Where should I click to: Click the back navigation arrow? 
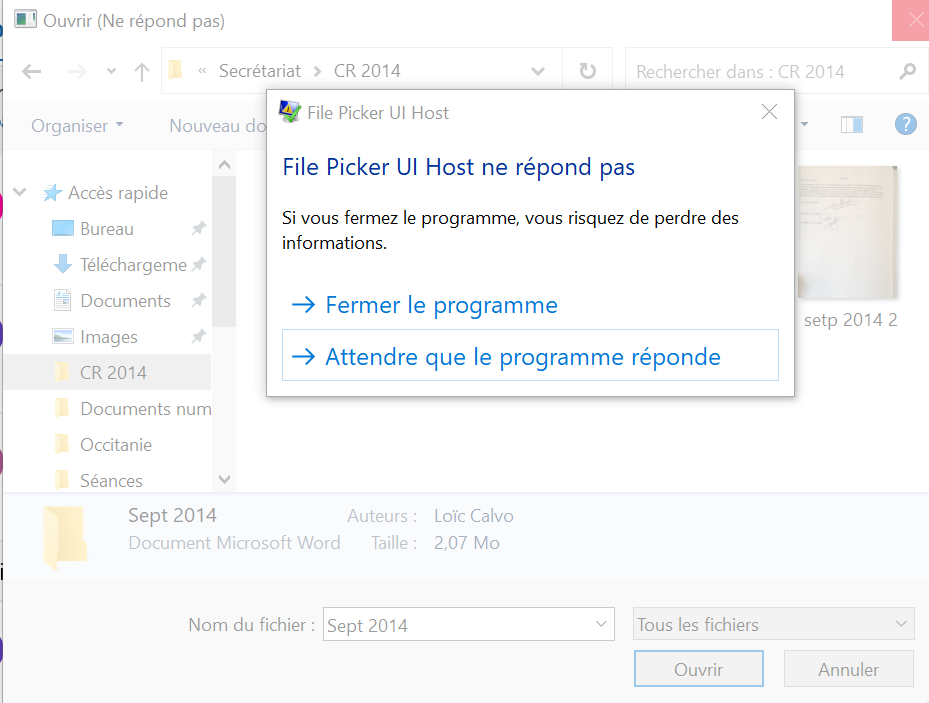[x=31, y=72]
